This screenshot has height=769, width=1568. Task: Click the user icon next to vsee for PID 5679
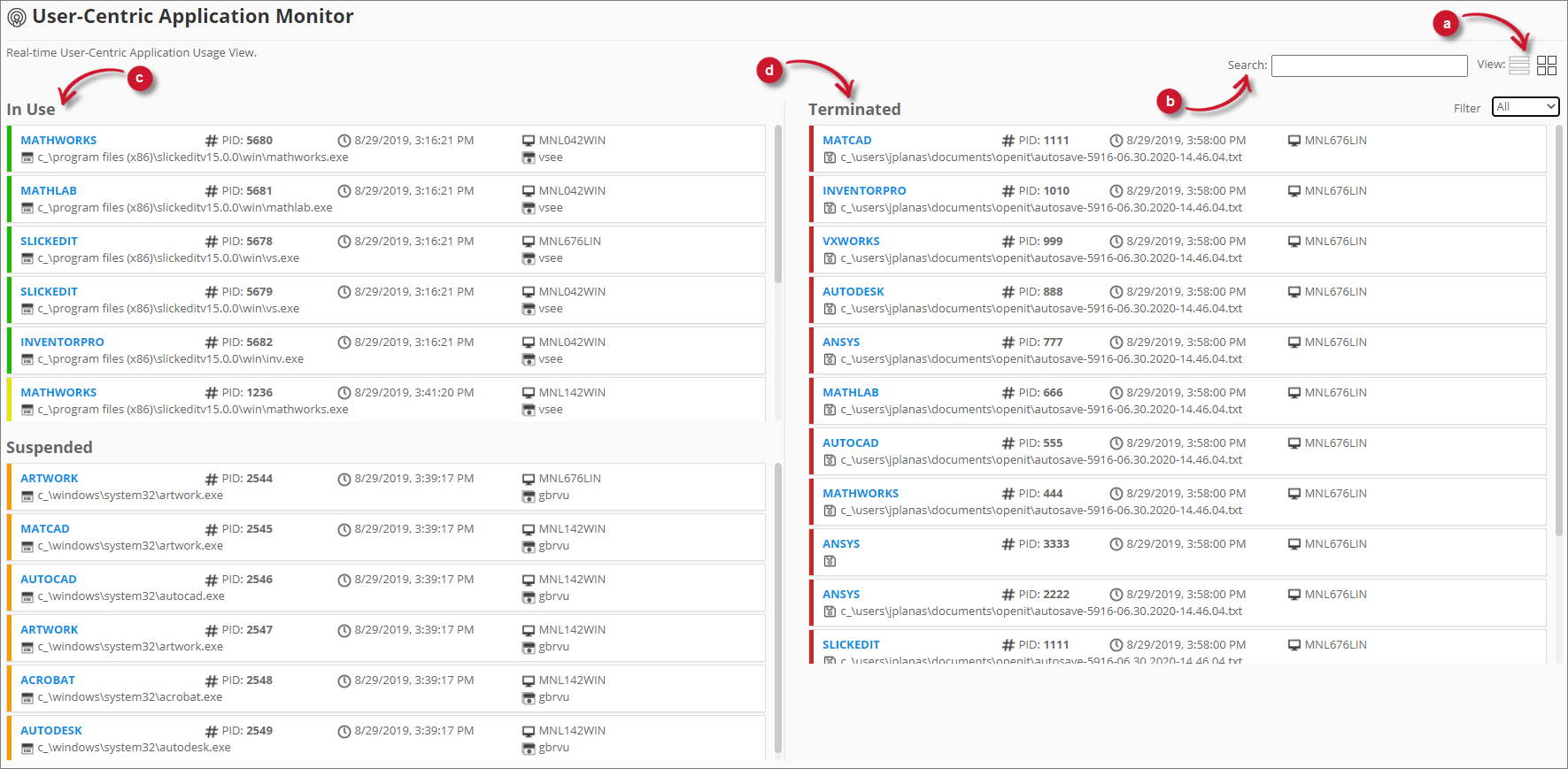[x=529, y=309]
